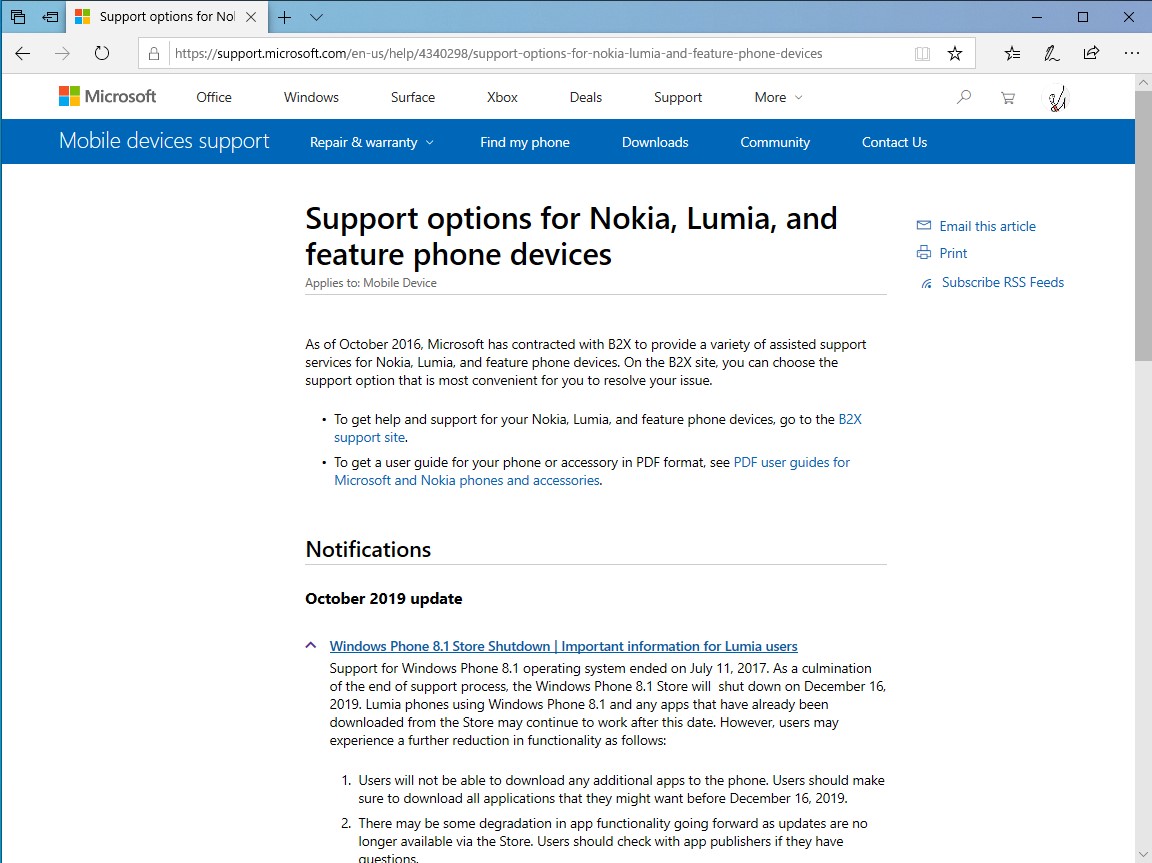Click Subscribe RSS Feeds link

1002,282
